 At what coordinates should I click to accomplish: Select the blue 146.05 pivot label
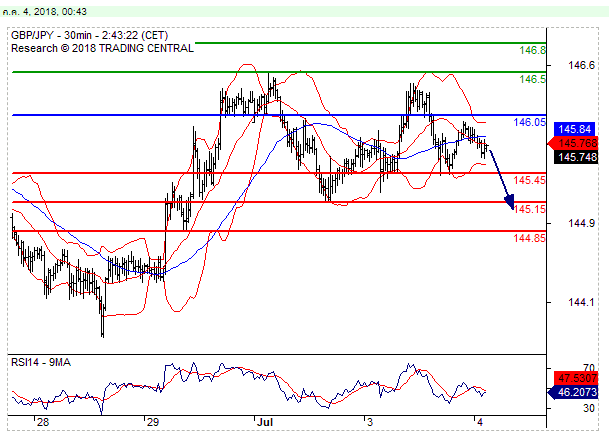529,122
